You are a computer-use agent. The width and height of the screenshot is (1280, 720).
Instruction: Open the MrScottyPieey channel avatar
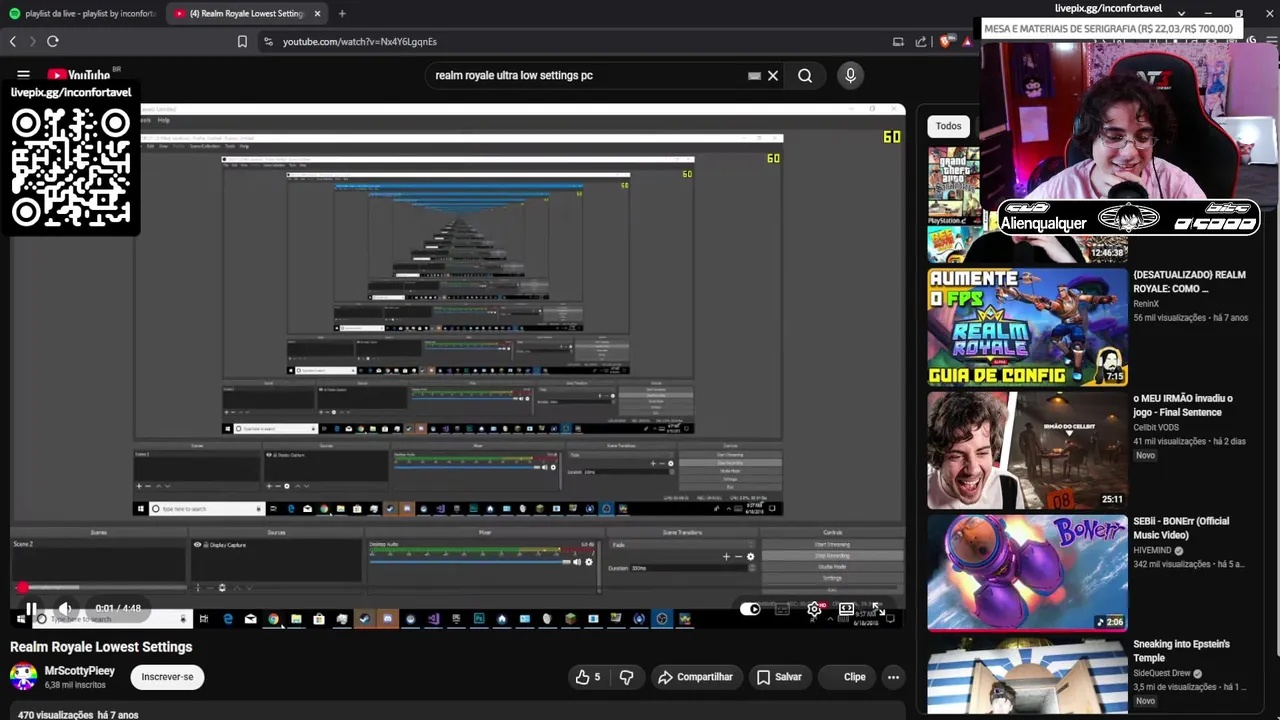point(23,677)
